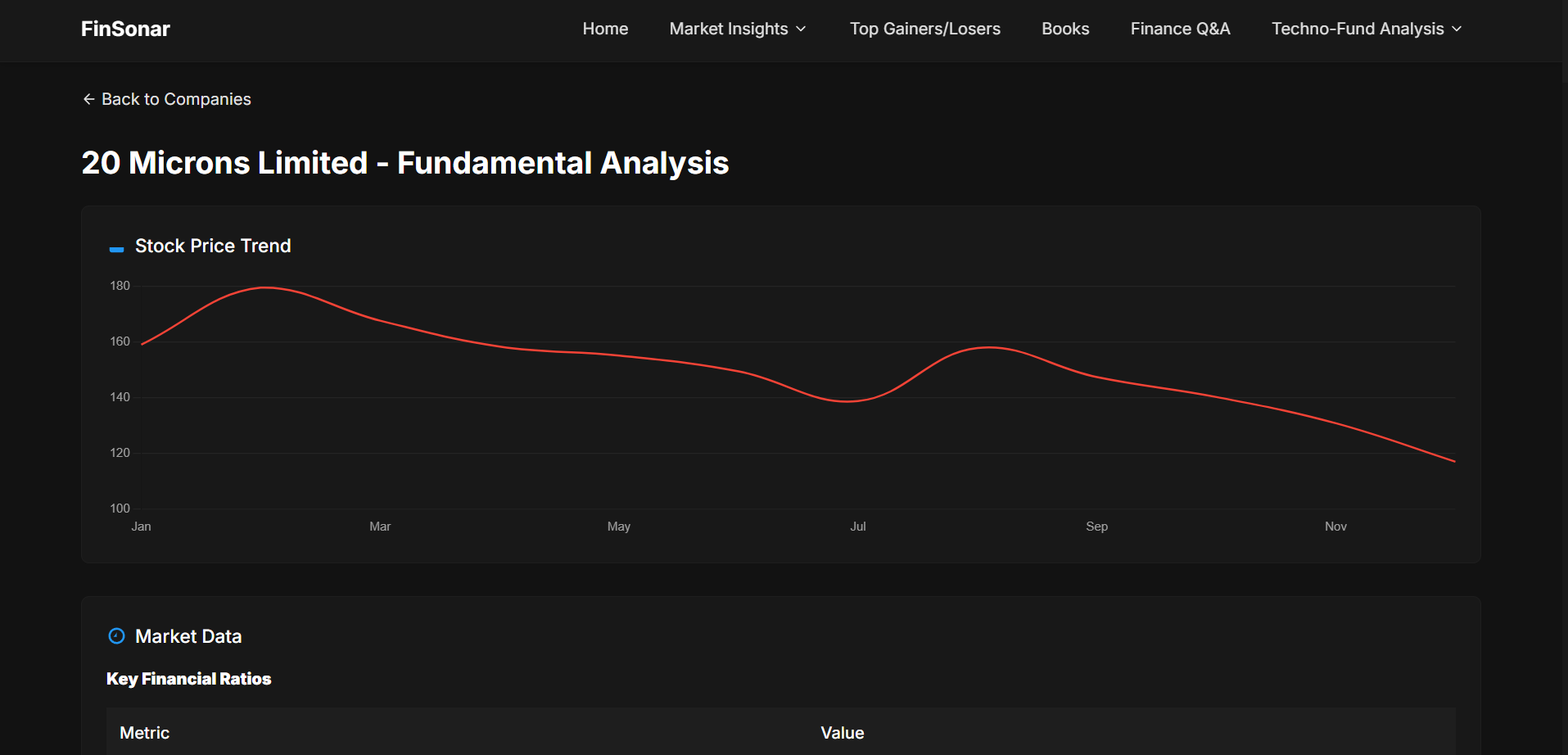This screenshot has height=755, width=1568.
Task: Click the back arrow icon
Action: (x=88, y=99)
